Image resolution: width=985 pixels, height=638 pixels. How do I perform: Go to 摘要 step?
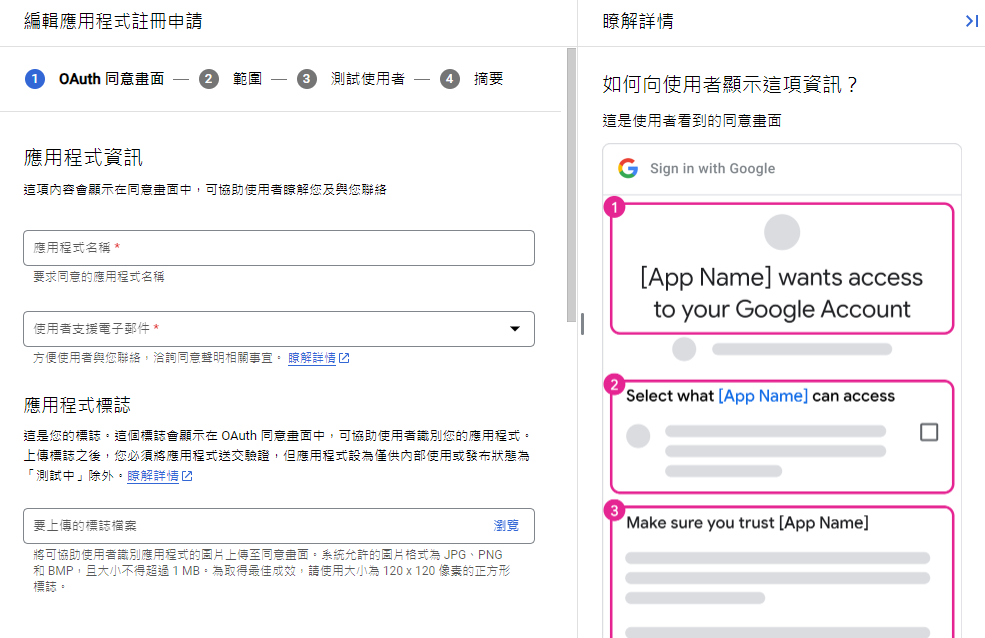coord(489,79)
